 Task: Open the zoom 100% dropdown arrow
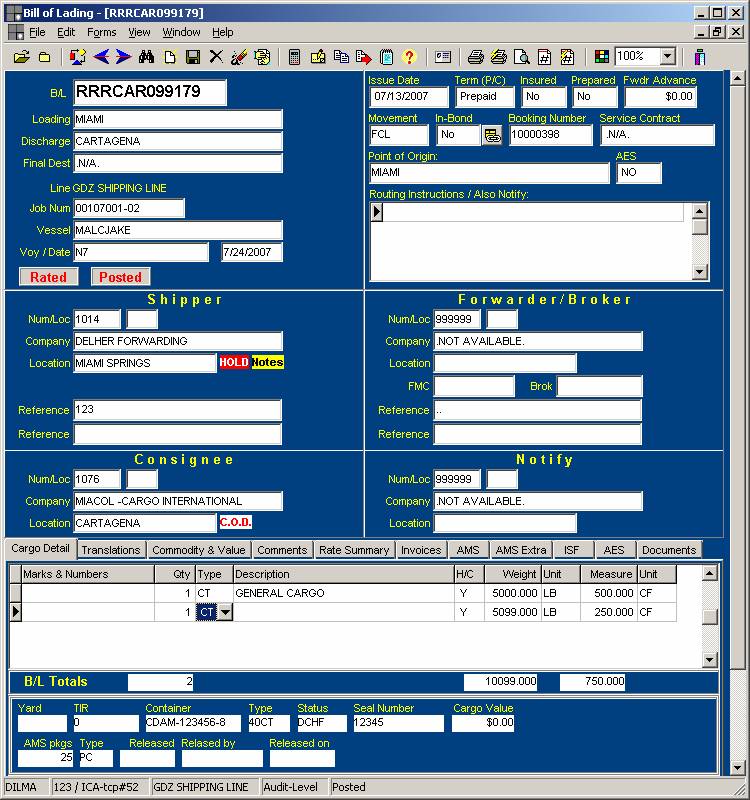click(x=667, y=56)
